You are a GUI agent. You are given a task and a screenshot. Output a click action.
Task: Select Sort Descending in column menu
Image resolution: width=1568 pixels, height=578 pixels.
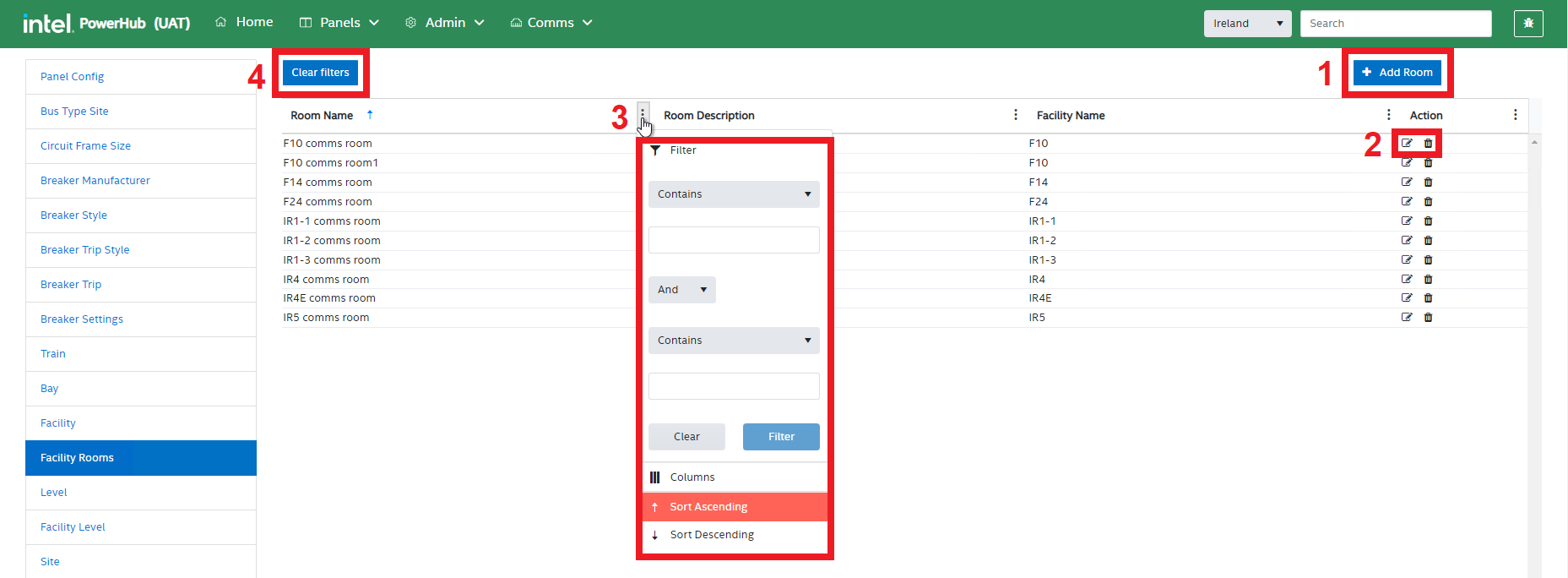click(712, 535)
